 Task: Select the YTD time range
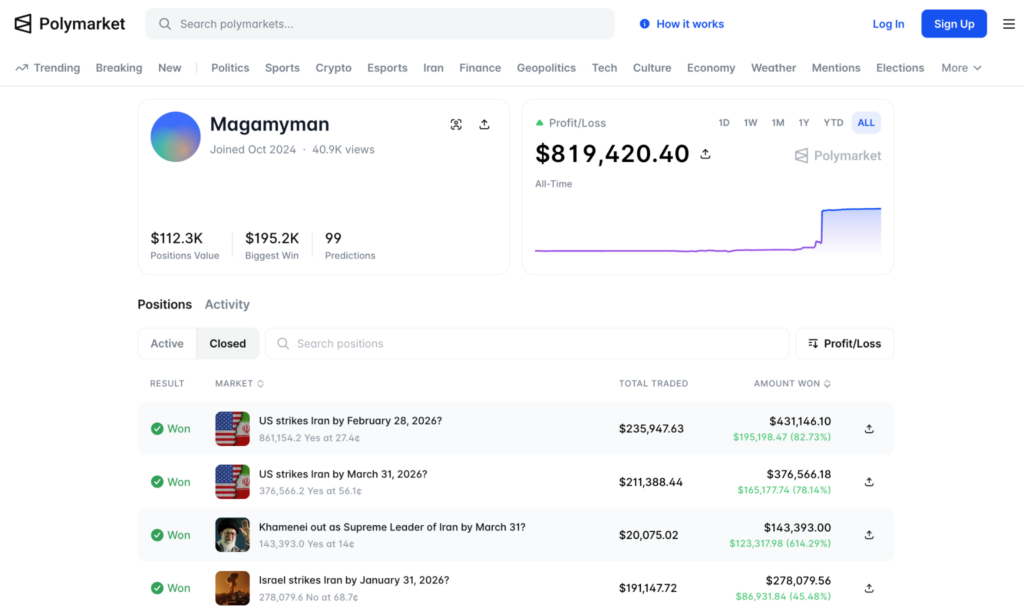[x=833, y=123]
